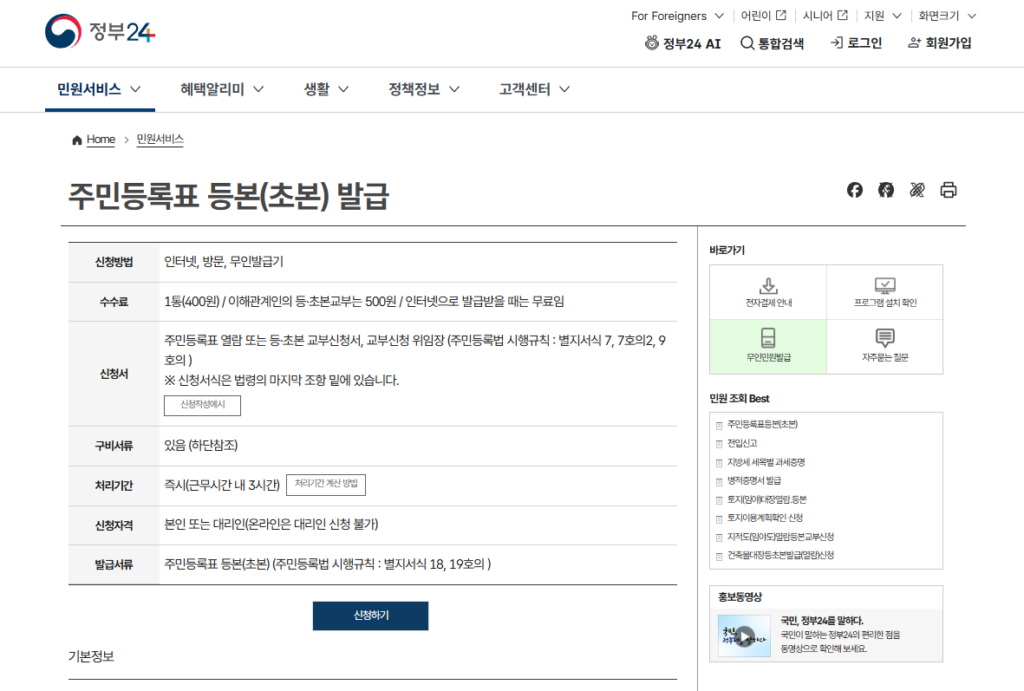1024x691 pixels.
Task: Open the 민원서비스 menu
Action: click(90, 89)
